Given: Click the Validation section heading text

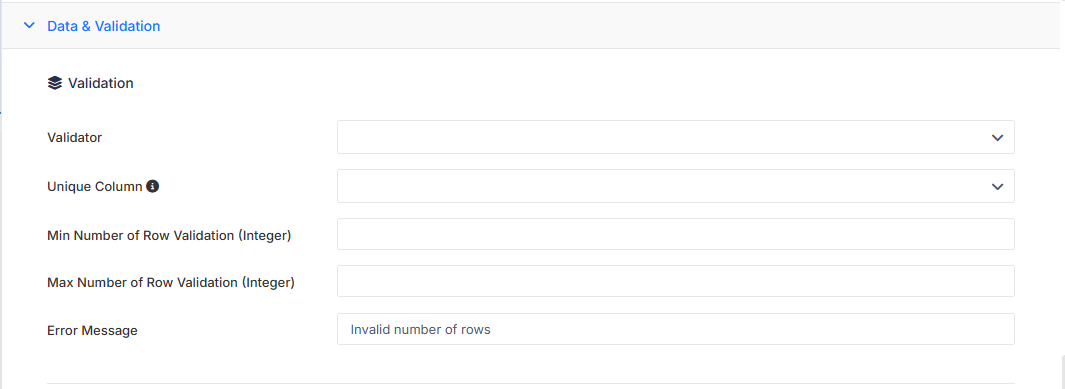Looking at the screenshot, I should [101, 84].
